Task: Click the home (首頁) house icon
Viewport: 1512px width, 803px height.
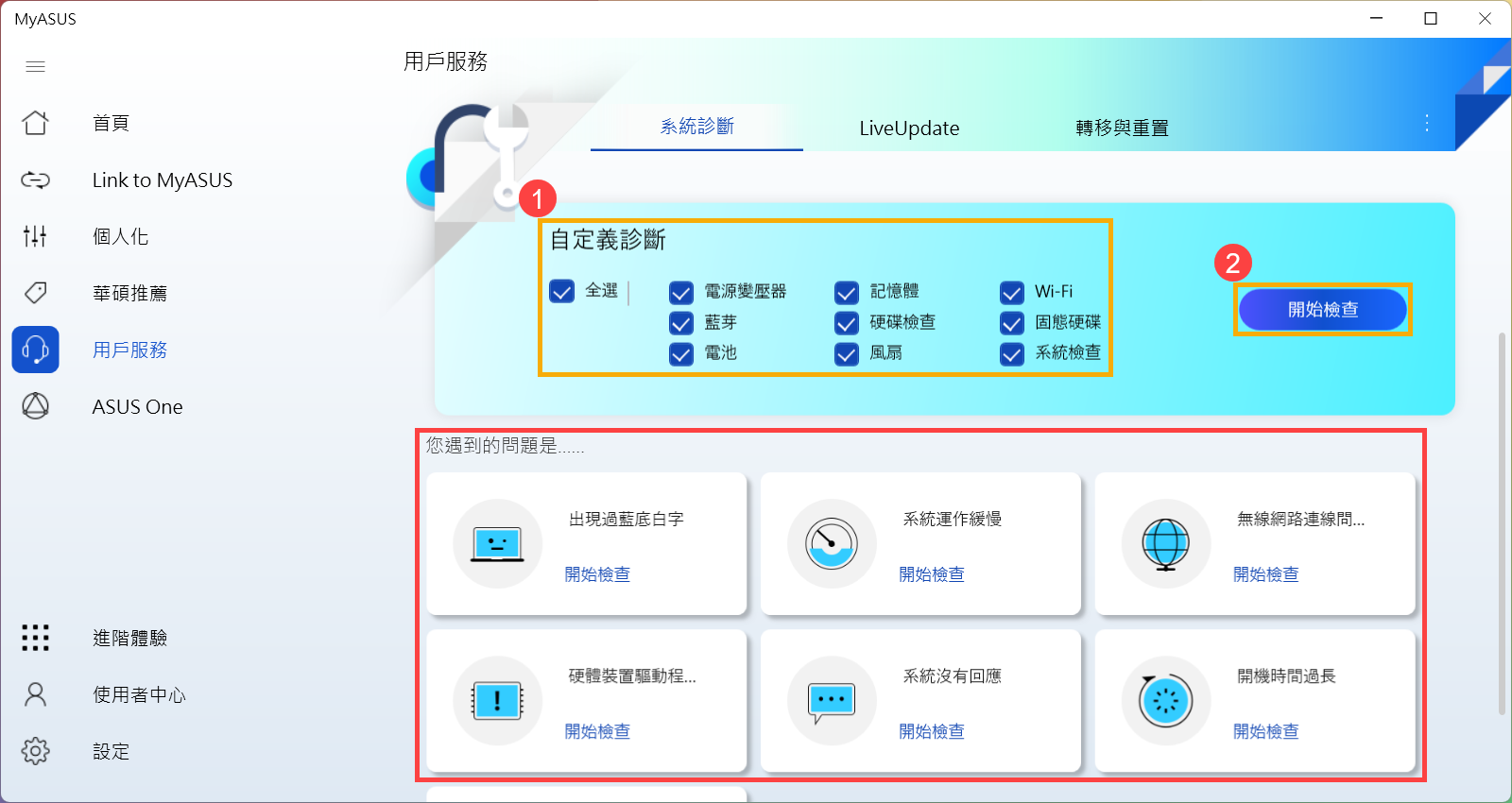Action: [x=36, y=123]
